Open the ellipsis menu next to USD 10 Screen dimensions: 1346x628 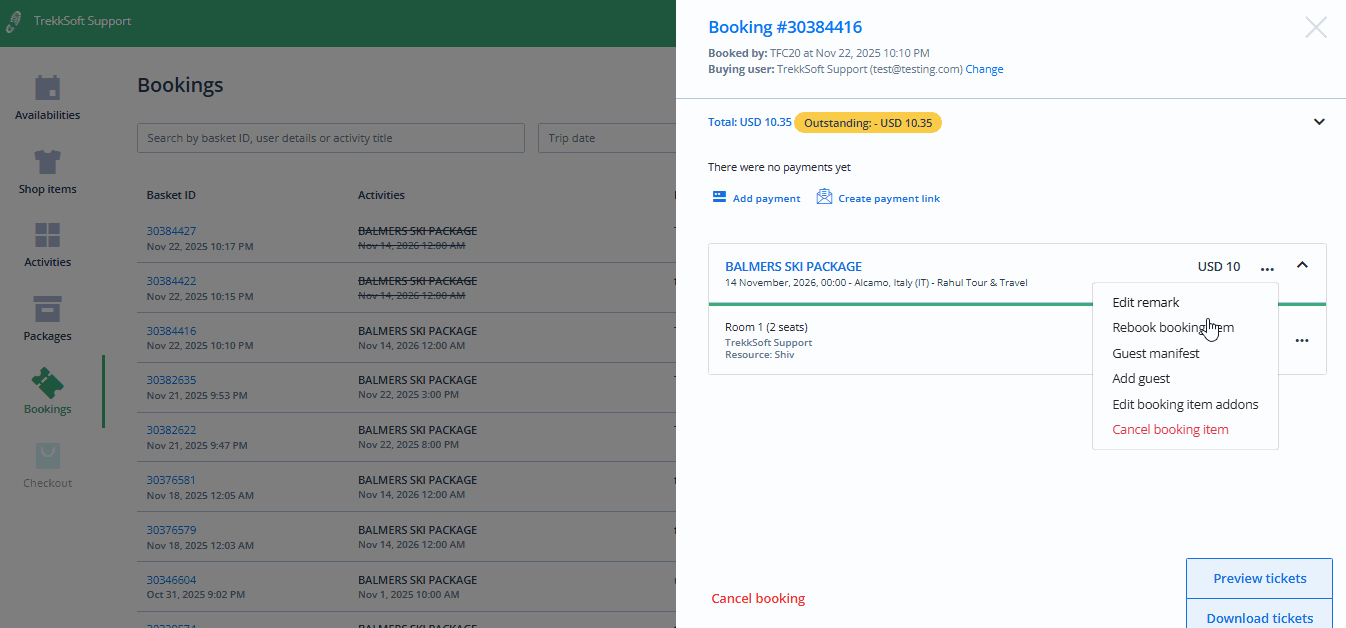pos(1267,266)
